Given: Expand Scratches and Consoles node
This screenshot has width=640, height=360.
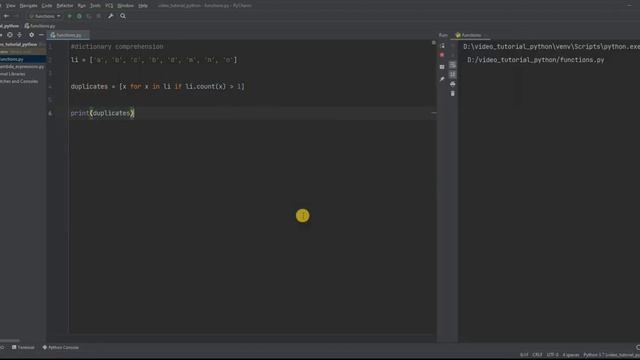Looking at the screenshot, I should pos(19,81).
